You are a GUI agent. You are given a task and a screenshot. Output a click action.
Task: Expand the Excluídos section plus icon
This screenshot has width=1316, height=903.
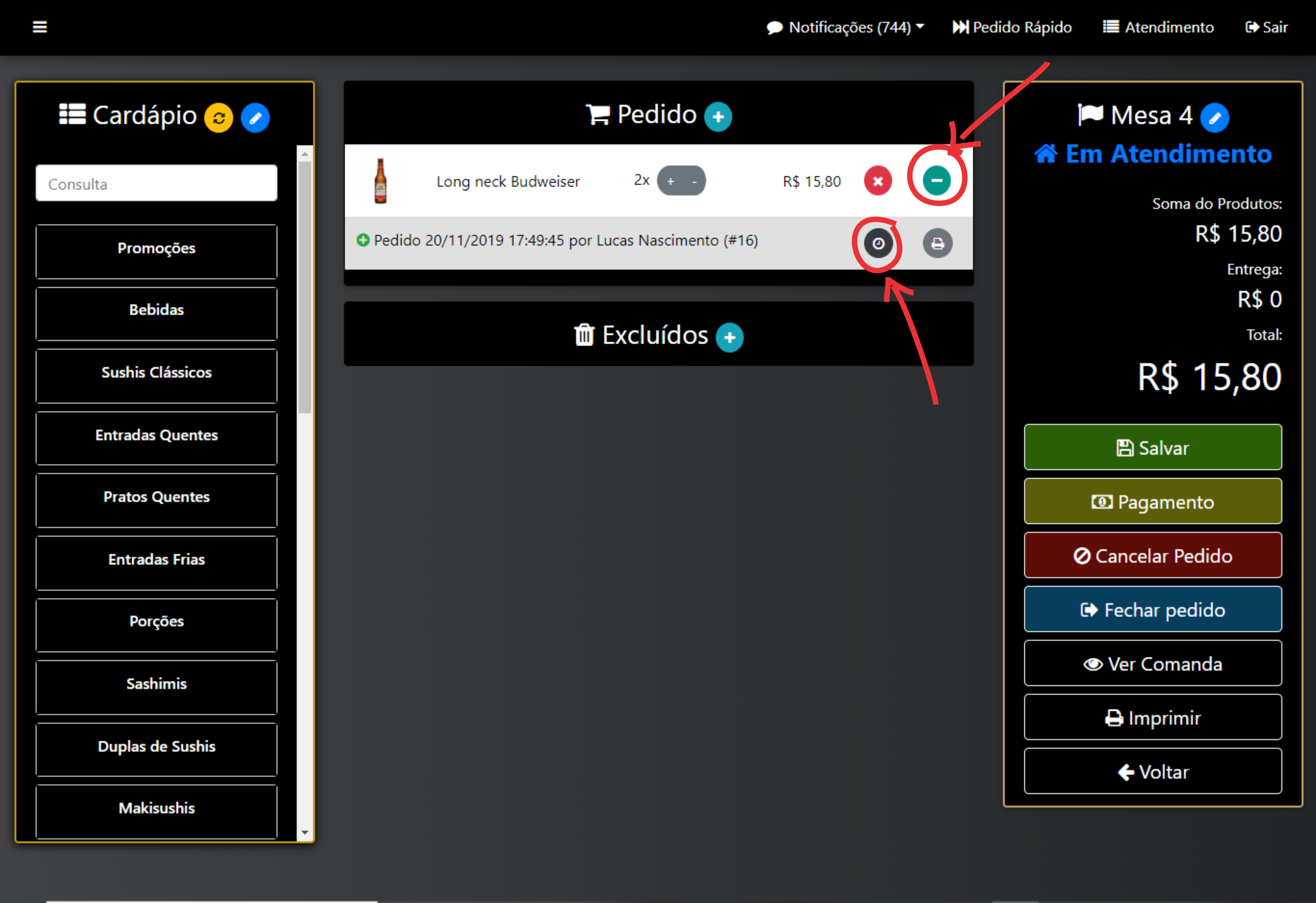[x=729, y=338]
